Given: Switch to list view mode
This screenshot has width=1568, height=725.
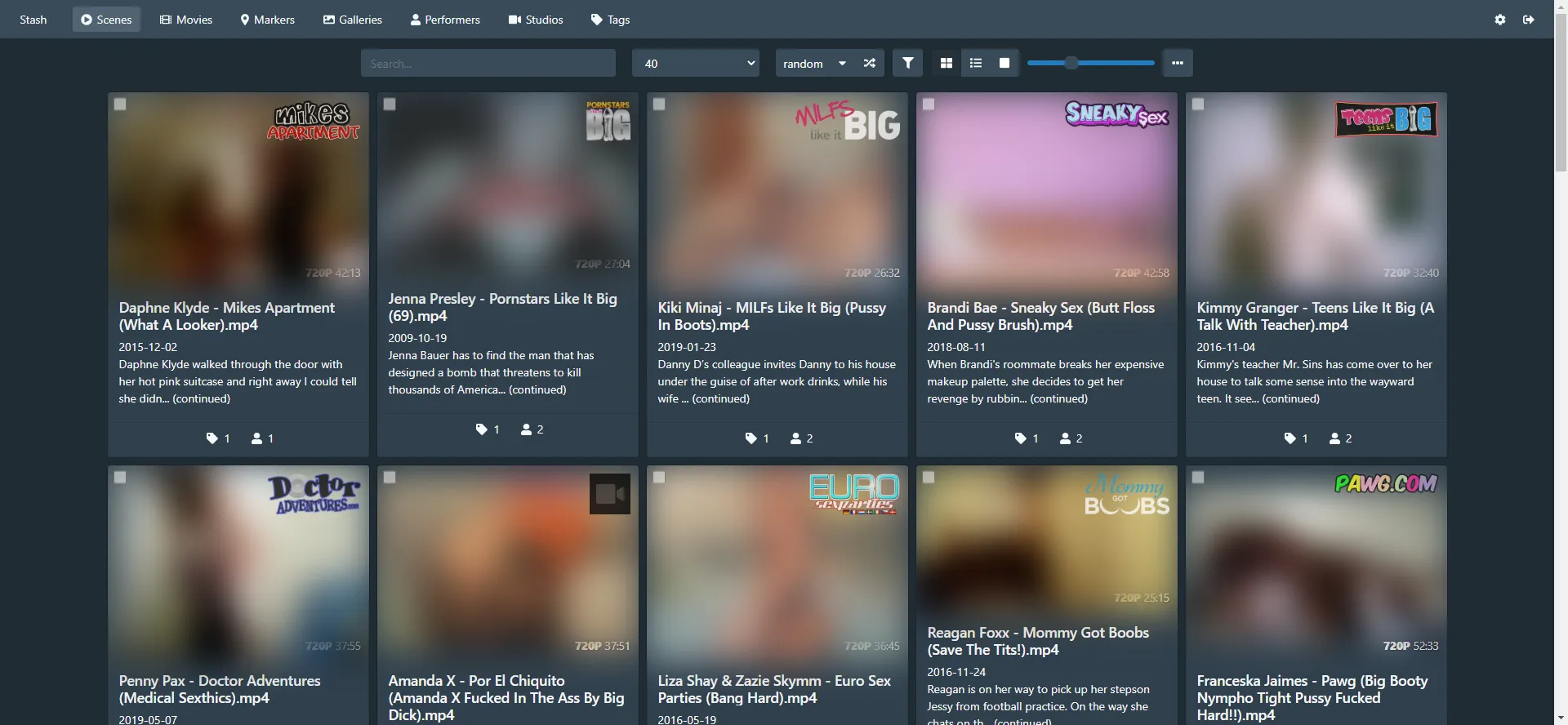Looking at the screenshot, I should [976, 63].
